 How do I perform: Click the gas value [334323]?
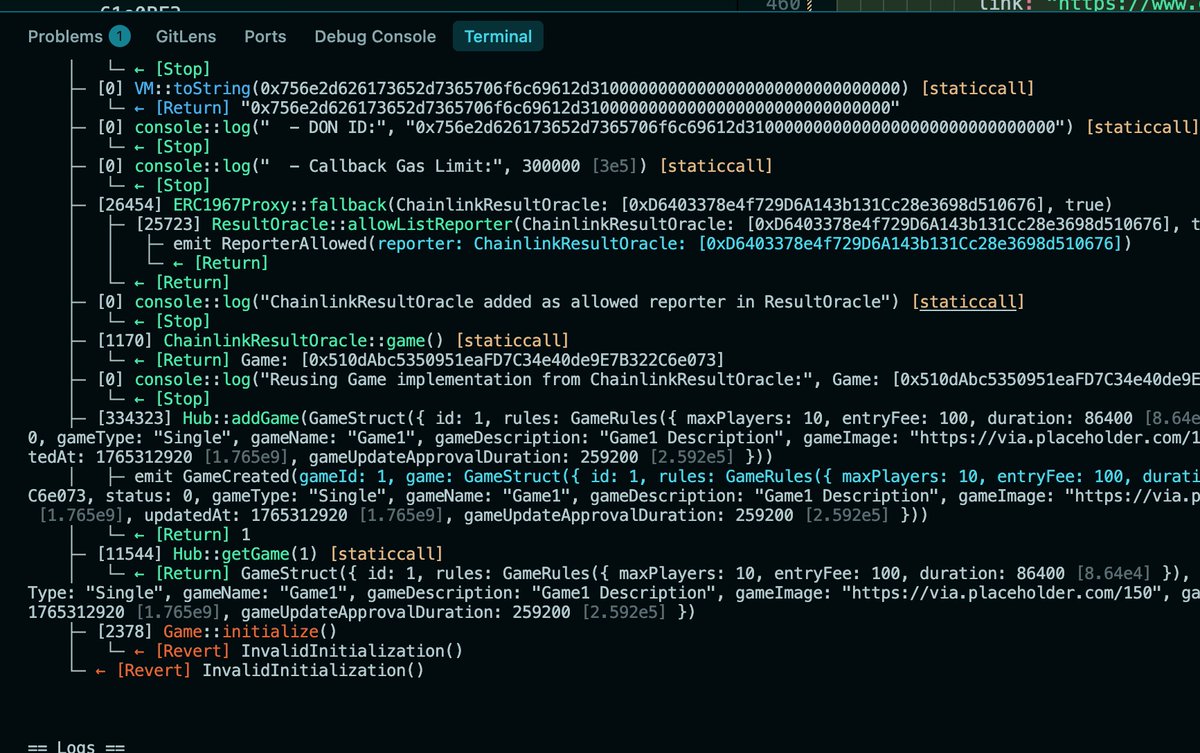(135, 417)
